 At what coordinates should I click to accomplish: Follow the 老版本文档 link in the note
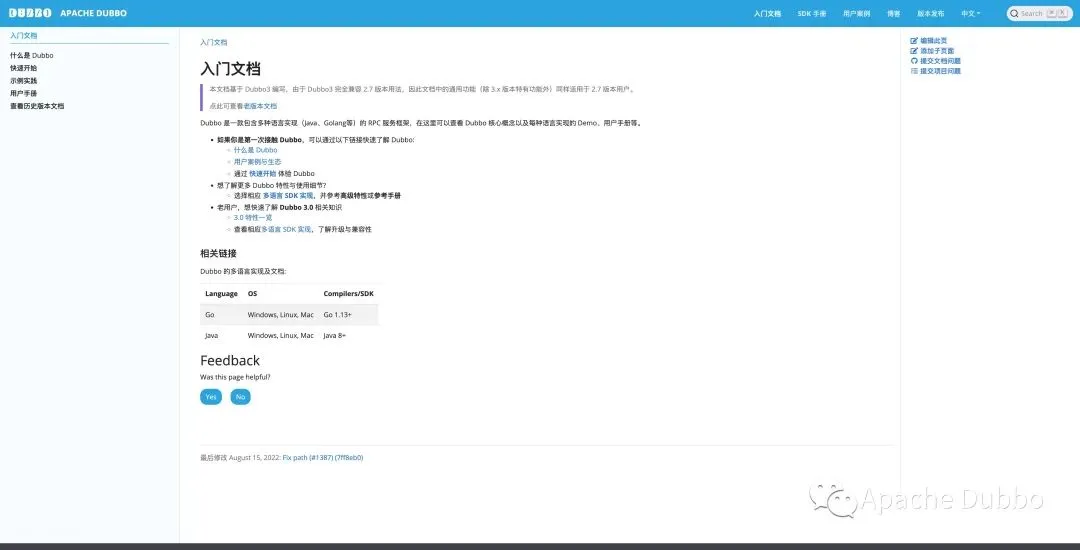click(x=260, y=106)
